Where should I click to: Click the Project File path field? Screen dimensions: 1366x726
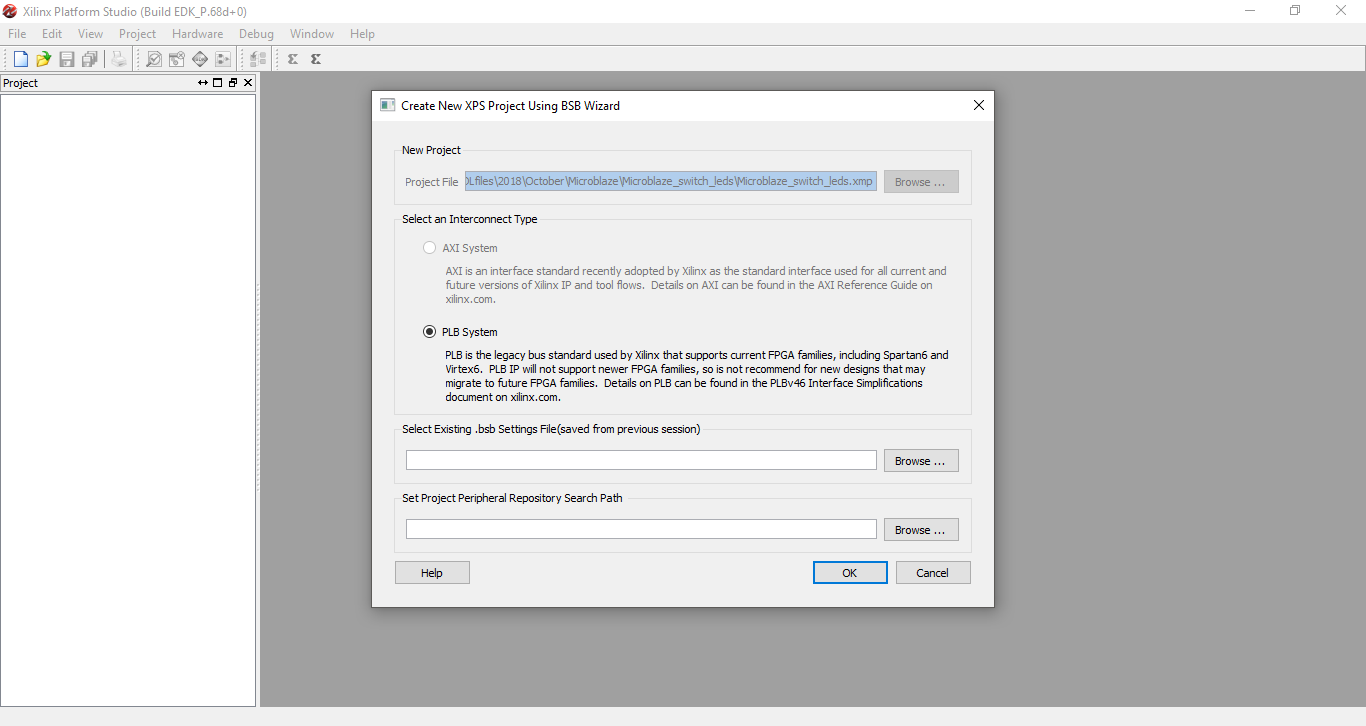tap(670, 182)
